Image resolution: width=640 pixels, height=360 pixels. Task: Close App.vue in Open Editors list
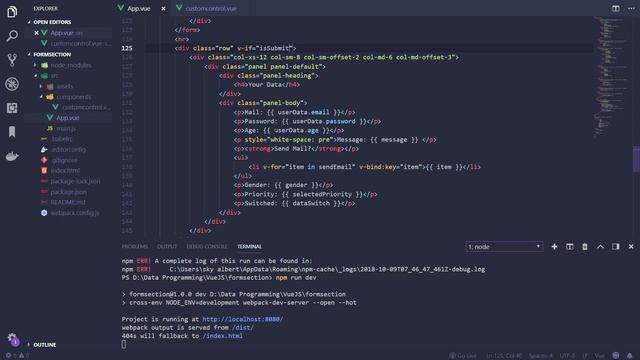pos(36,33)
